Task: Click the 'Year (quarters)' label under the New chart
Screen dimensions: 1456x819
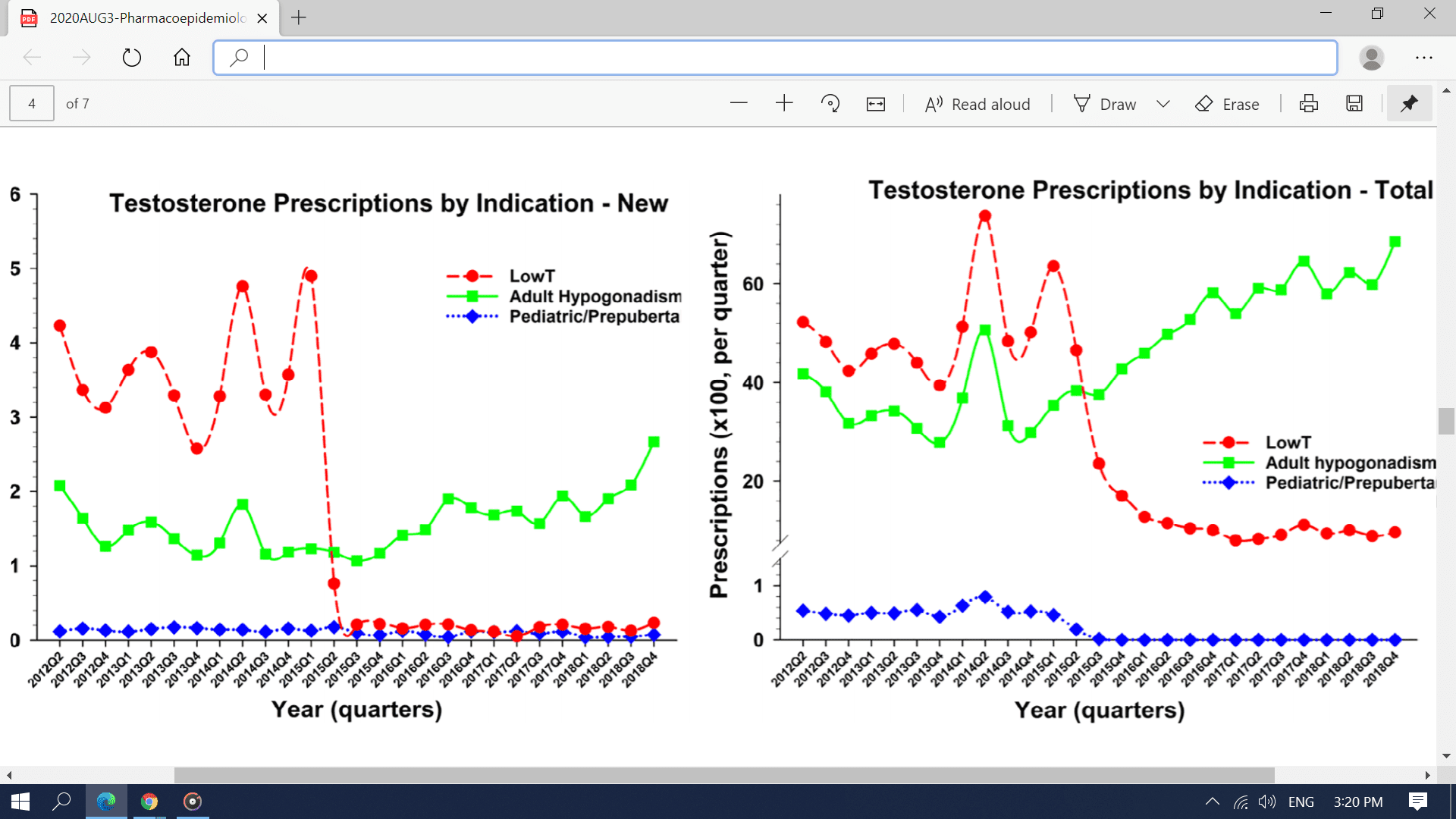Action: [356, 709]
